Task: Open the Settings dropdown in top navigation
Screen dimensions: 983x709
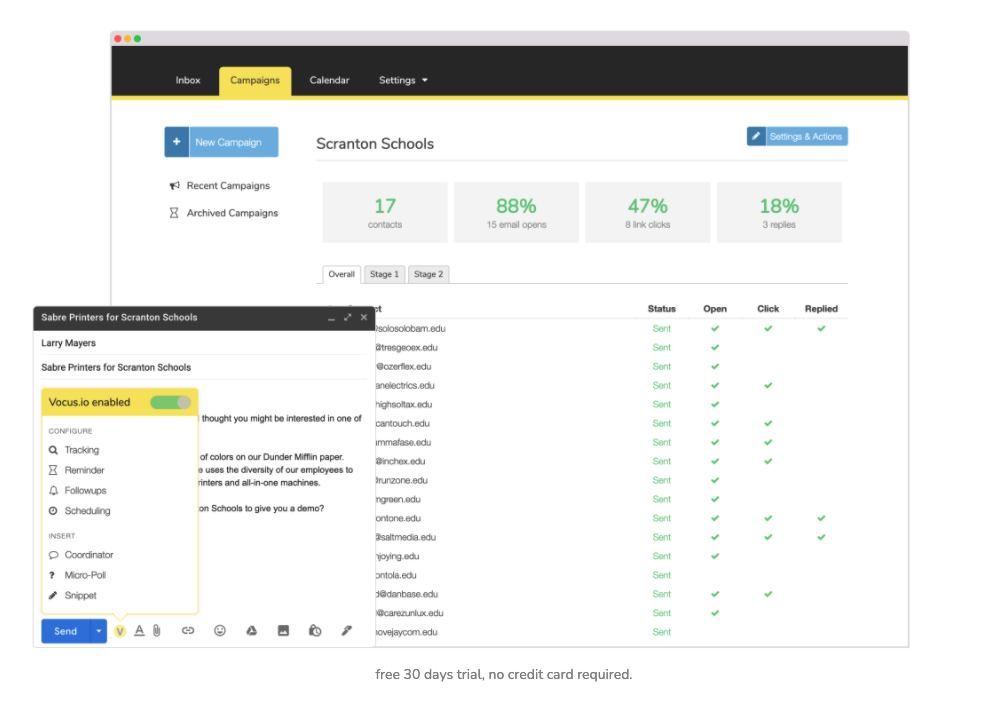Action: [403, 80]
